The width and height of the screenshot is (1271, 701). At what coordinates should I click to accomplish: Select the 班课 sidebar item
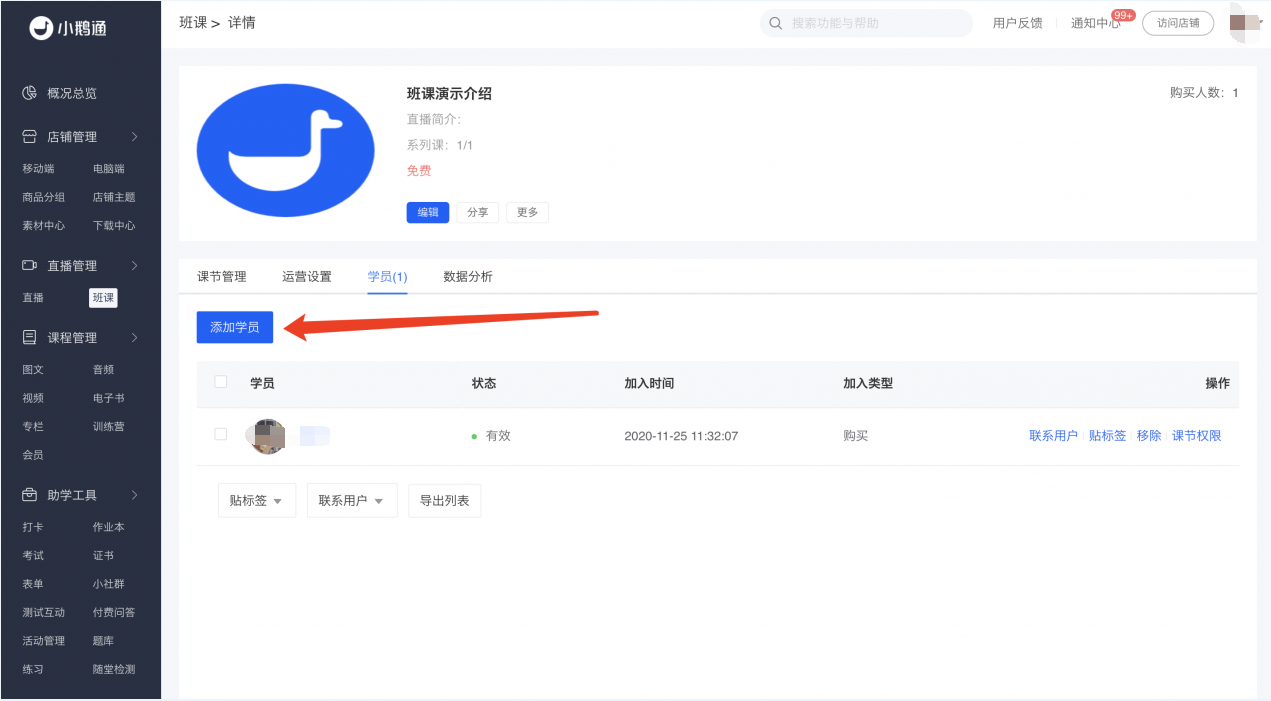pyautogui.click(x=103, y=297)
